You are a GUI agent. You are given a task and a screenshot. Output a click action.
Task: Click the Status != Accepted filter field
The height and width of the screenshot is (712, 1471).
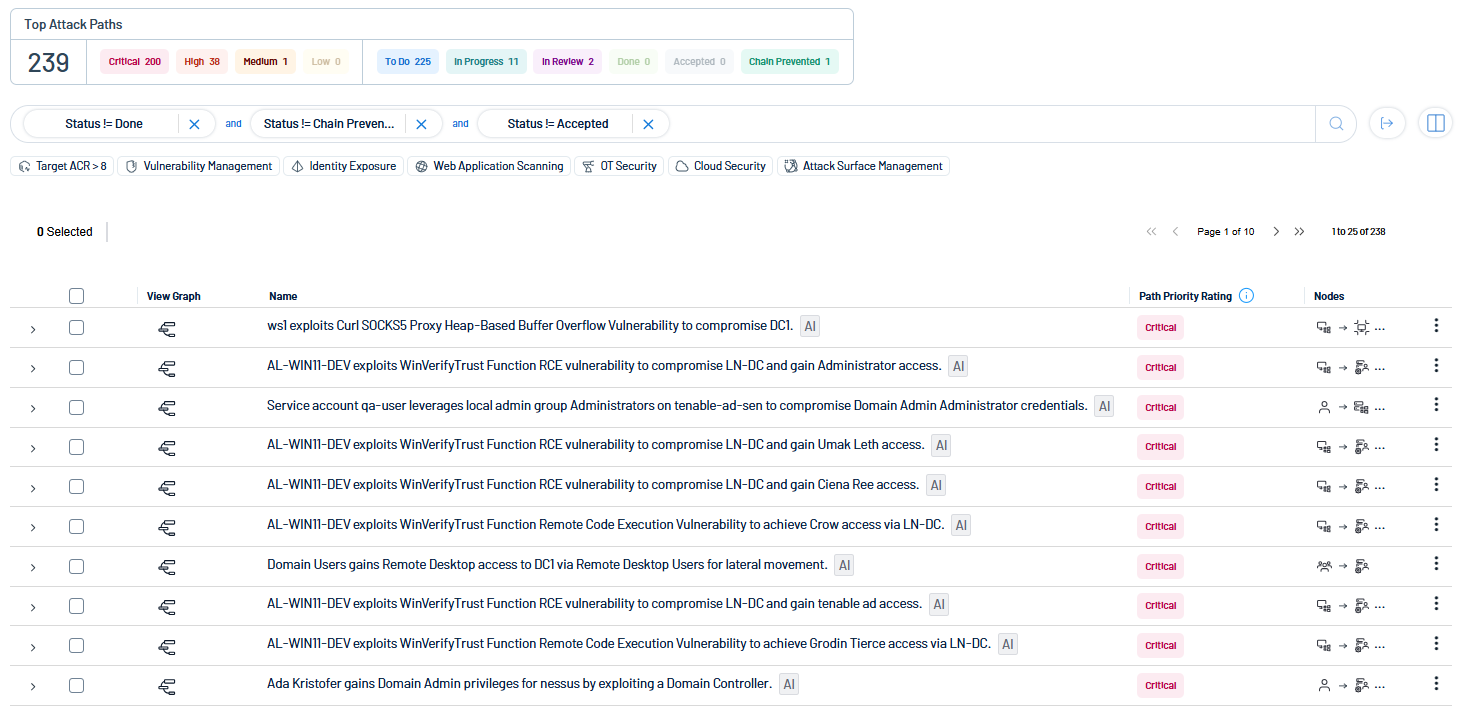[x=557, y=124]
